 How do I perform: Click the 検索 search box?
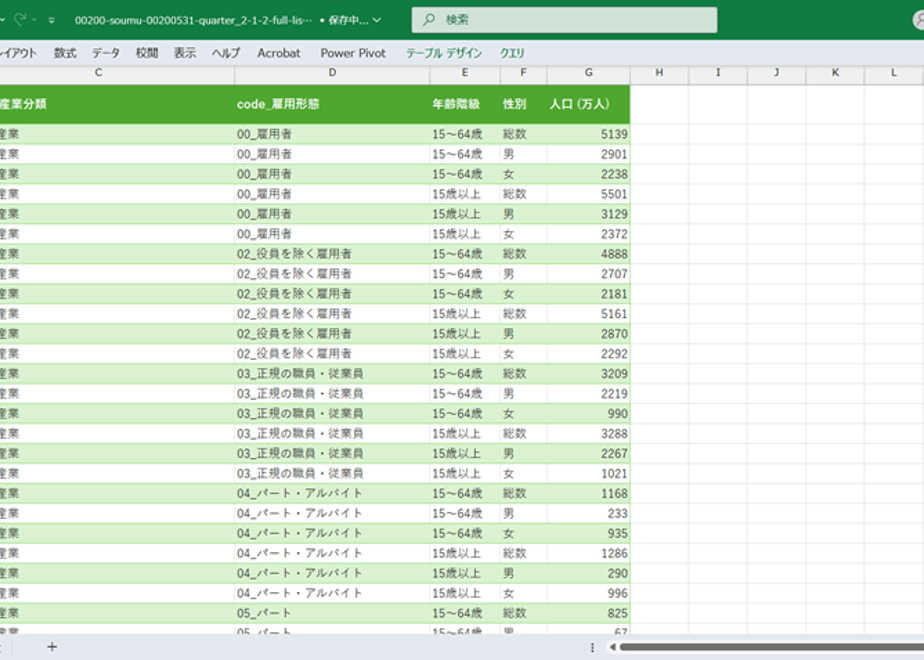(x=564, y=20)
